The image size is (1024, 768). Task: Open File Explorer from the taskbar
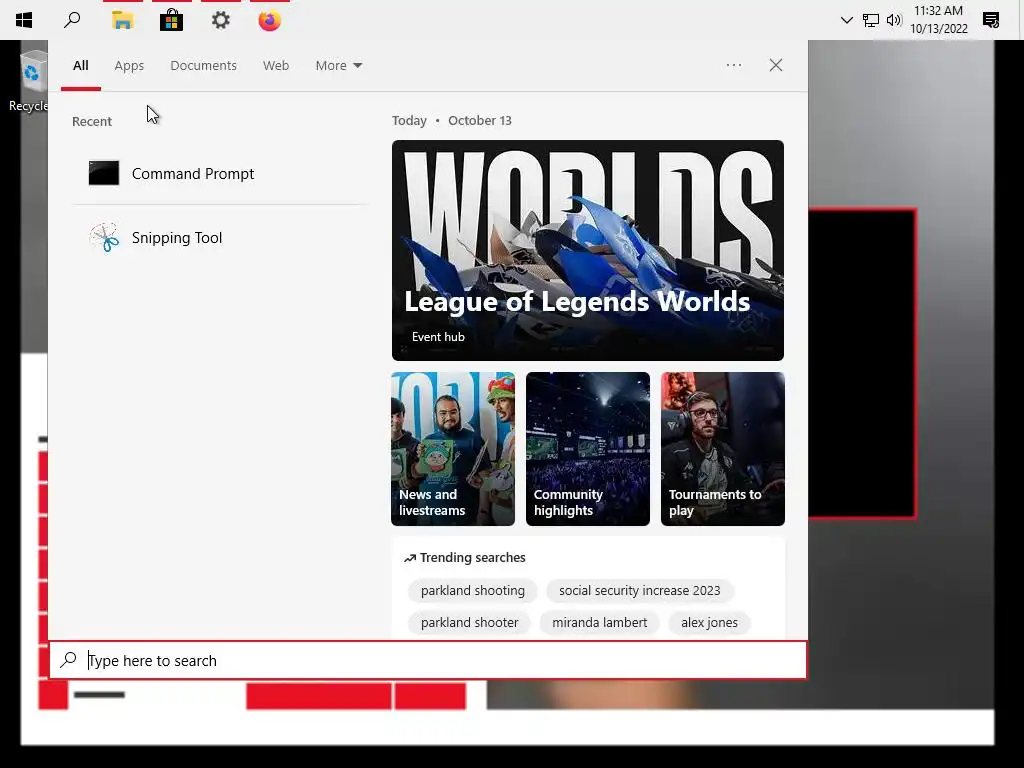click(x=122, y=20)
